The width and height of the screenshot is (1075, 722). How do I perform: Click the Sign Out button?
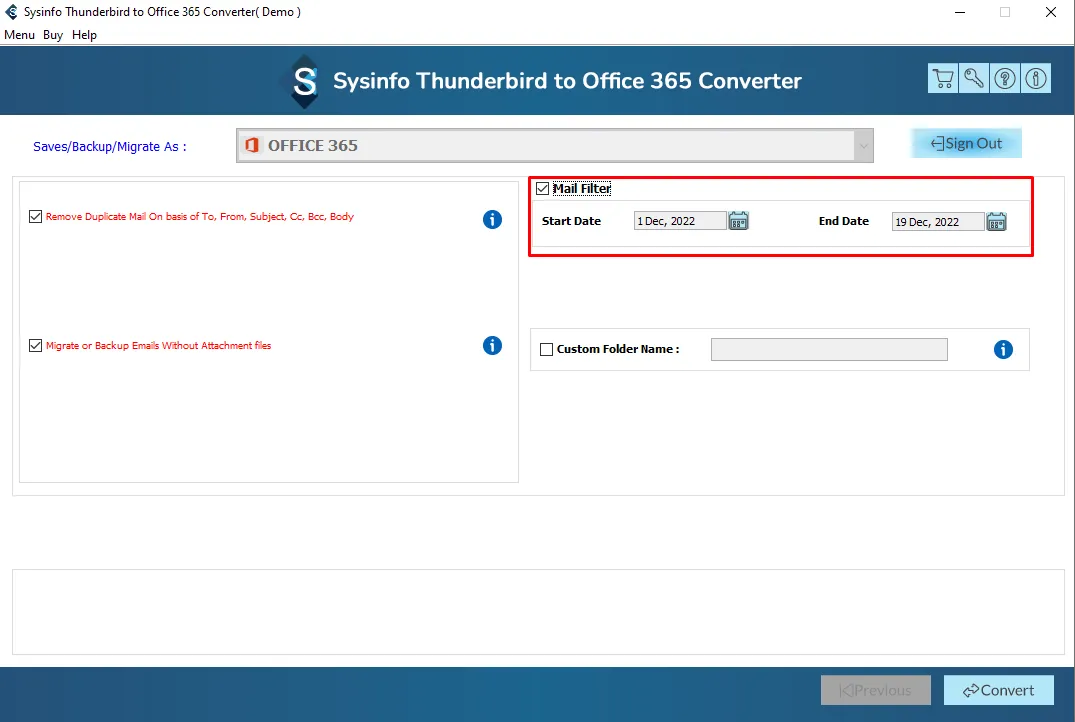pos(966,143)
